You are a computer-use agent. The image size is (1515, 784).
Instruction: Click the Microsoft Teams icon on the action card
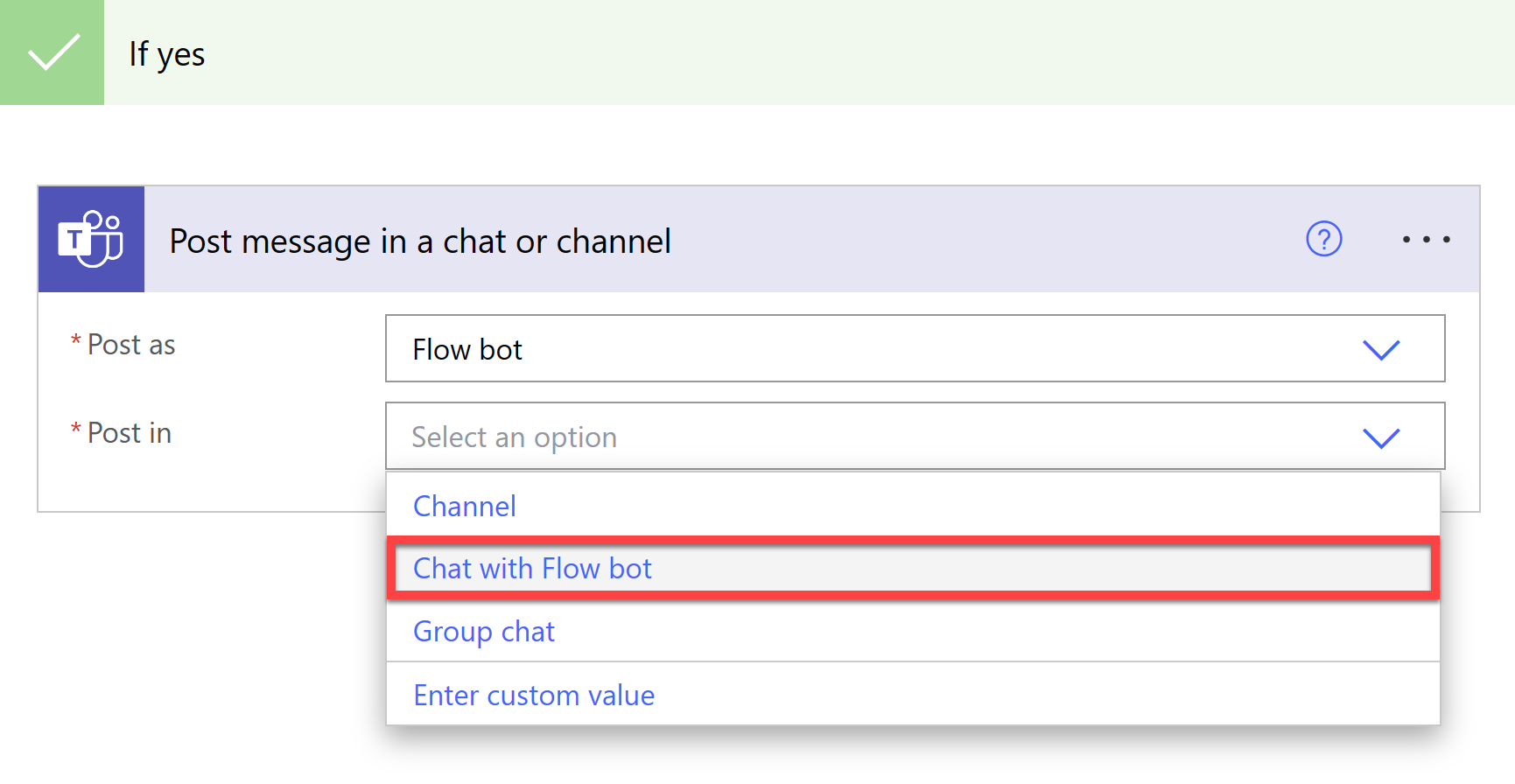point(91,239)
